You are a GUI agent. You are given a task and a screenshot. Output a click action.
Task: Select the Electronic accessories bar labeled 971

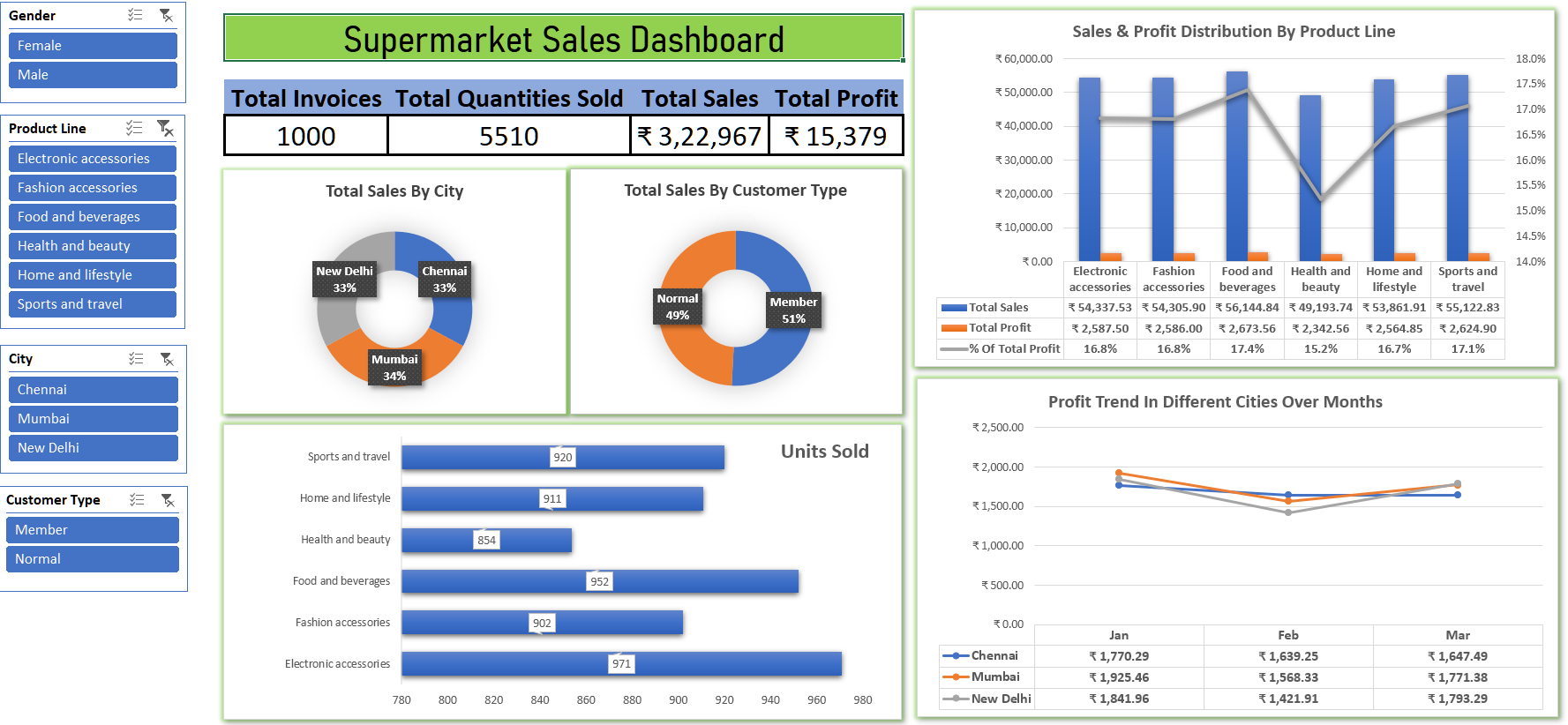(x=621, y=664)
